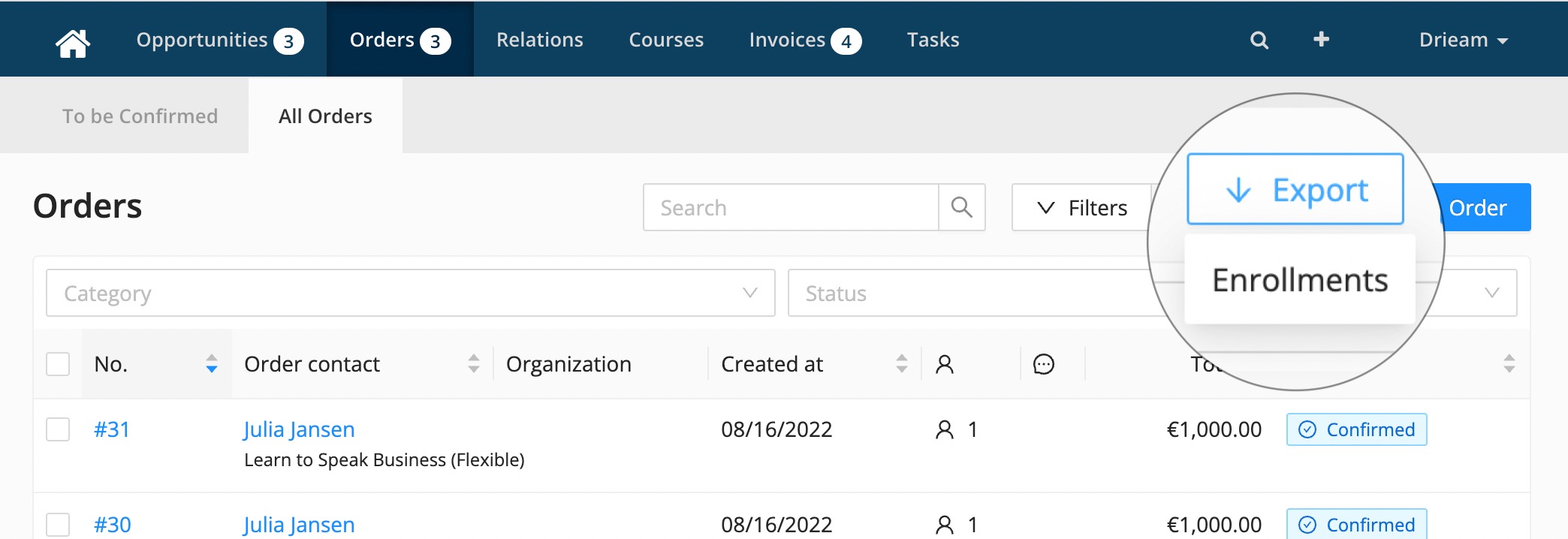Click into the orders Search field
The image size is (1568, 539).
point(790,208)
